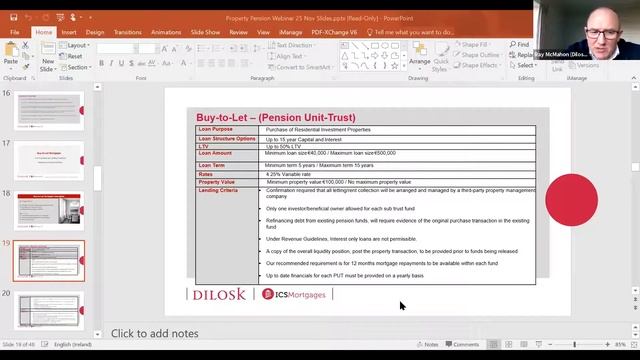The image size is (640, 360).
Task: Increase list indent level
Action: click(244, 49)
